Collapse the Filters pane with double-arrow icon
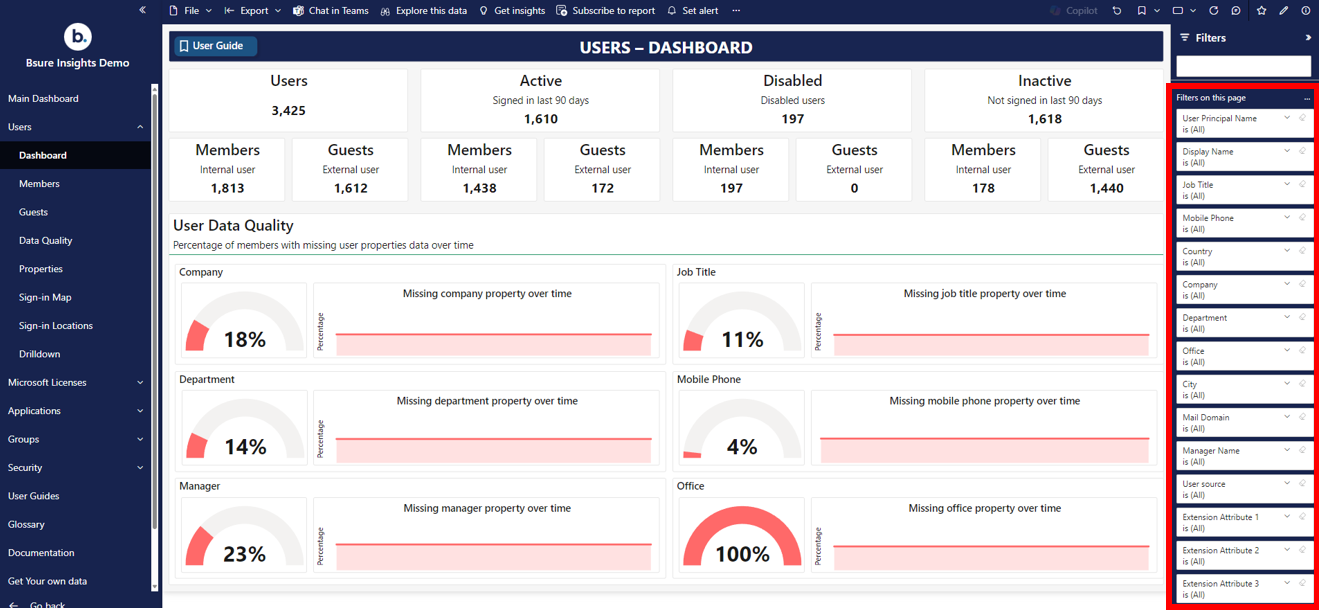 coord(1308,38)
